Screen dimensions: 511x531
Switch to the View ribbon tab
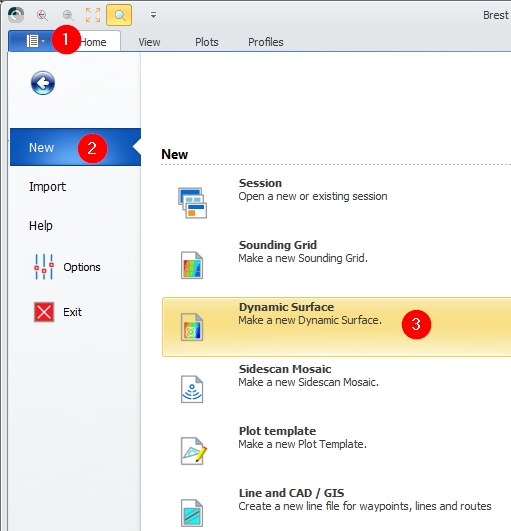coord(149,42)
